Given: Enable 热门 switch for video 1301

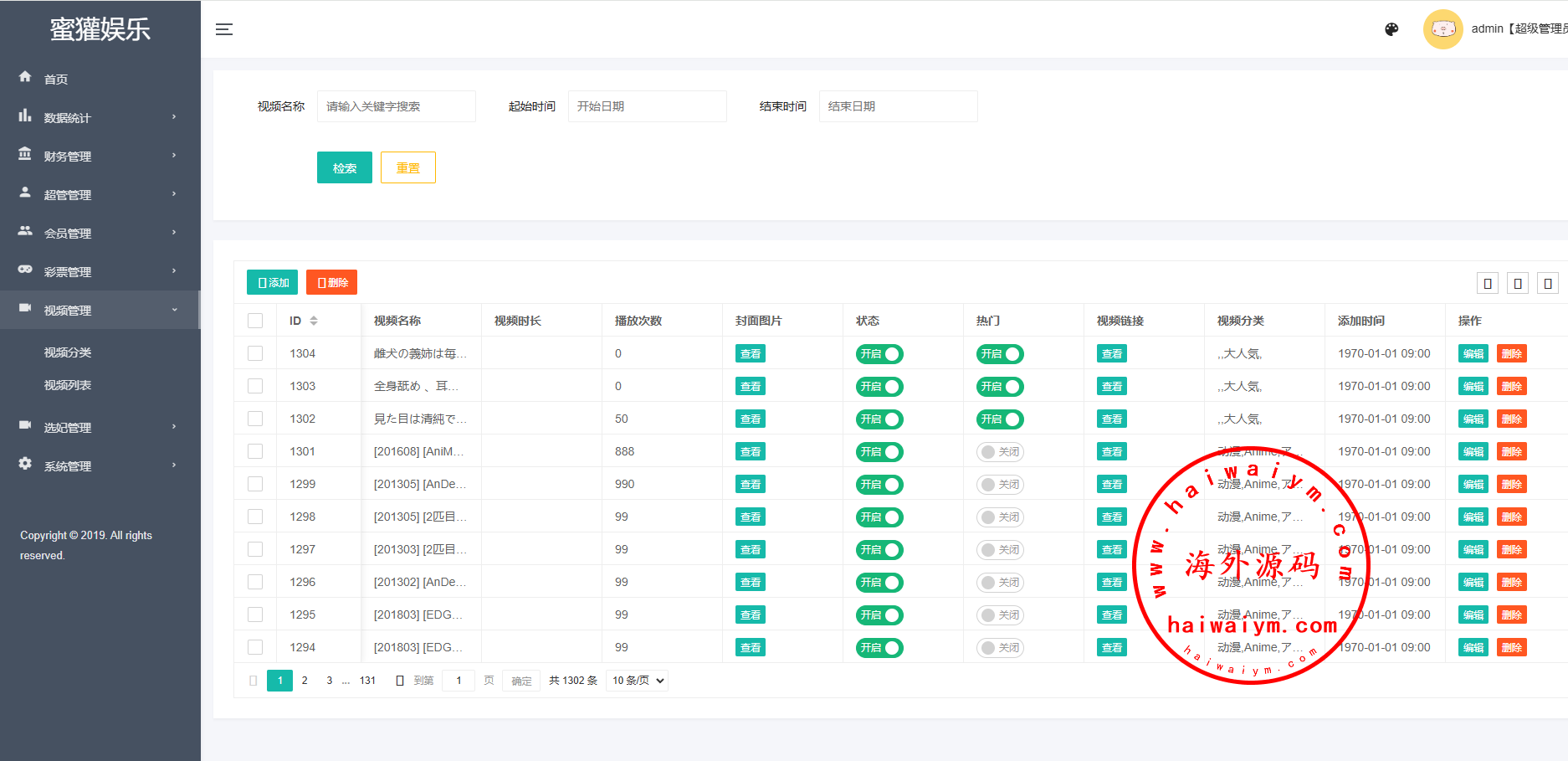Looking at the screenshot, I should click(1000, 452).
